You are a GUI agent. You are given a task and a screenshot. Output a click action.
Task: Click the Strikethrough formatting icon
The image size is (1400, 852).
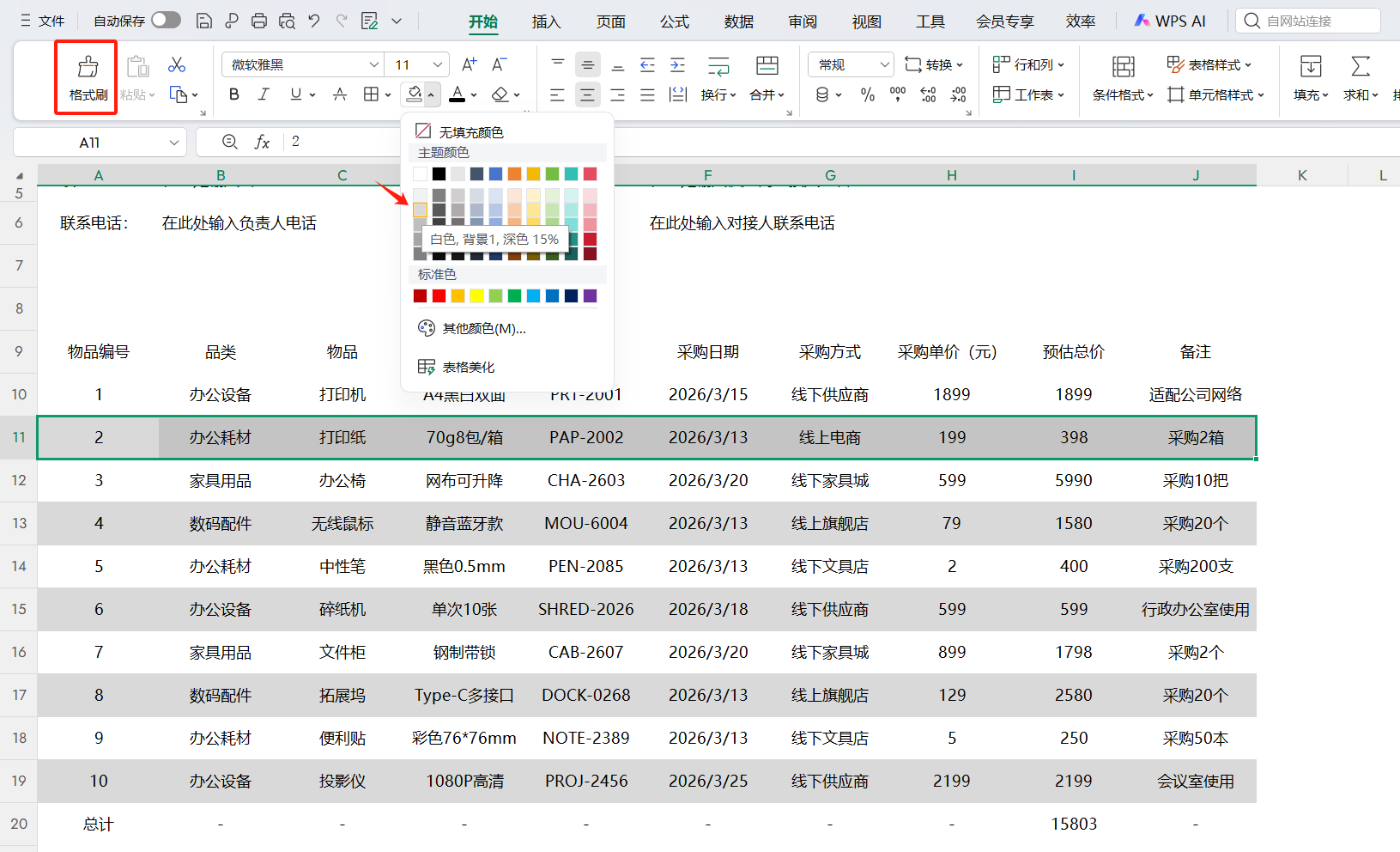click(x=340, y=94)
